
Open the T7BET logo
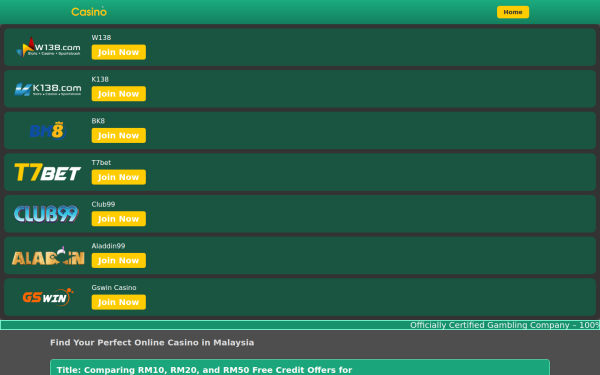tap(47, 172)
